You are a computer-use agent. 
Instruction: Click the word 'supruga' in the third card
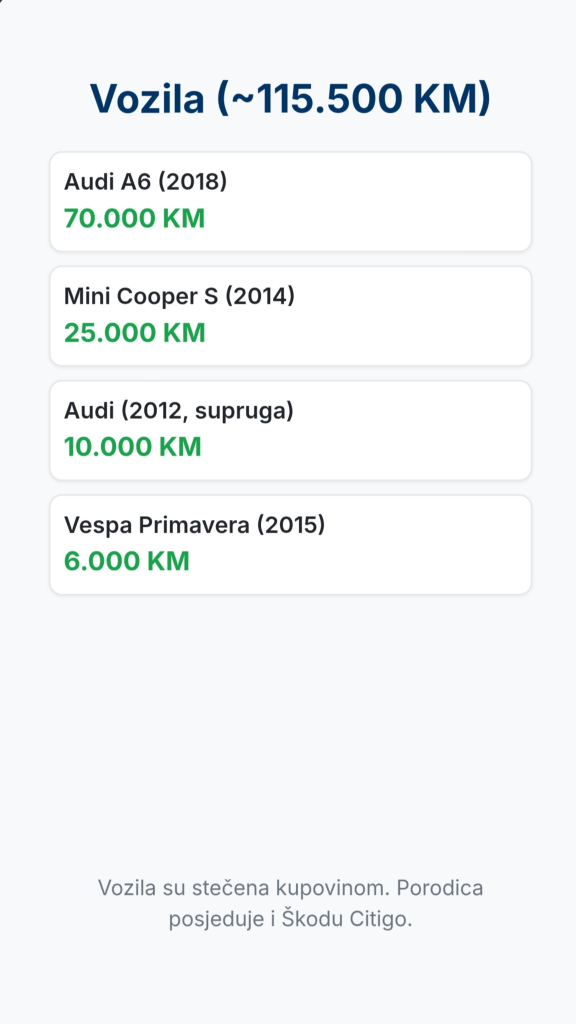point(240,411)
